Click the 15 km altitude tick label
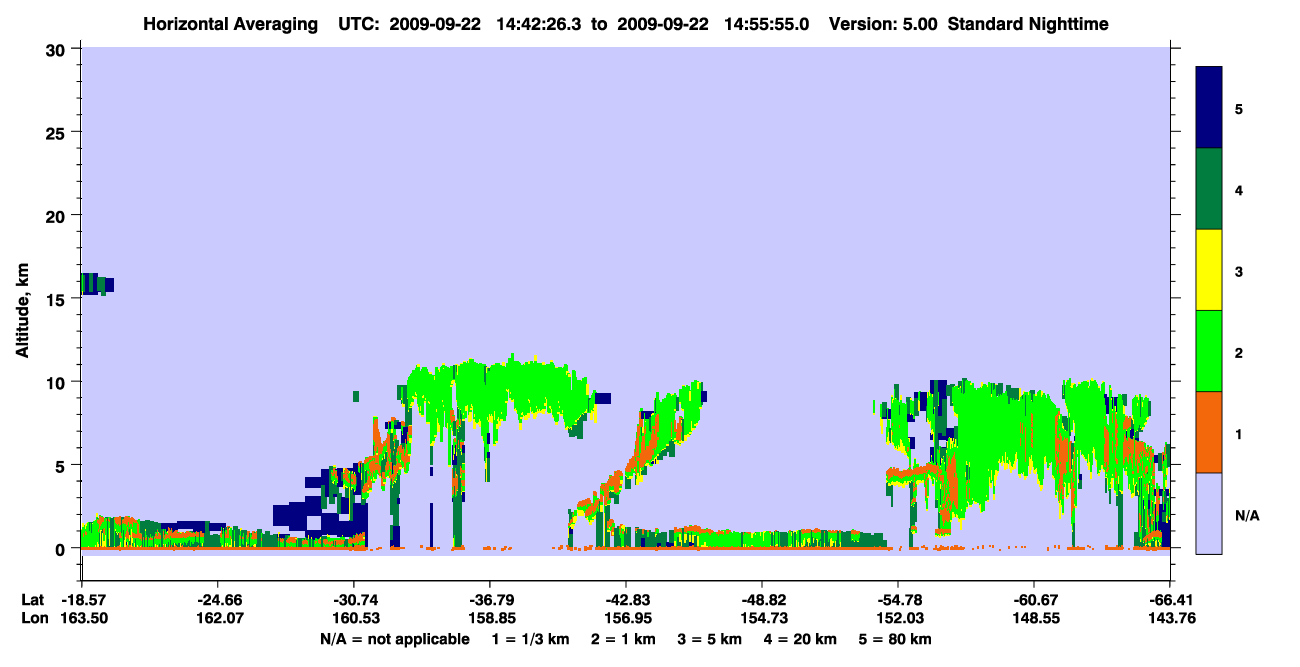The width and height of the screenshot is (1300, 667). tap(58, 299)
